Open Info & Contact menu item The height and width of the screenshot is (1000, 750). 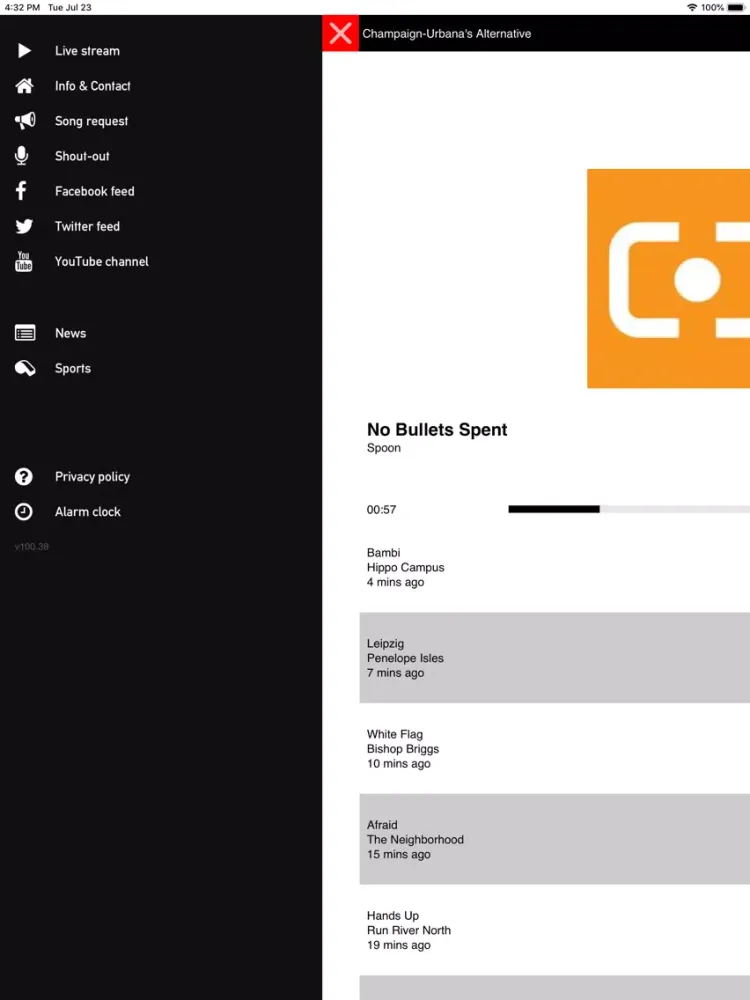click(92, 86)
